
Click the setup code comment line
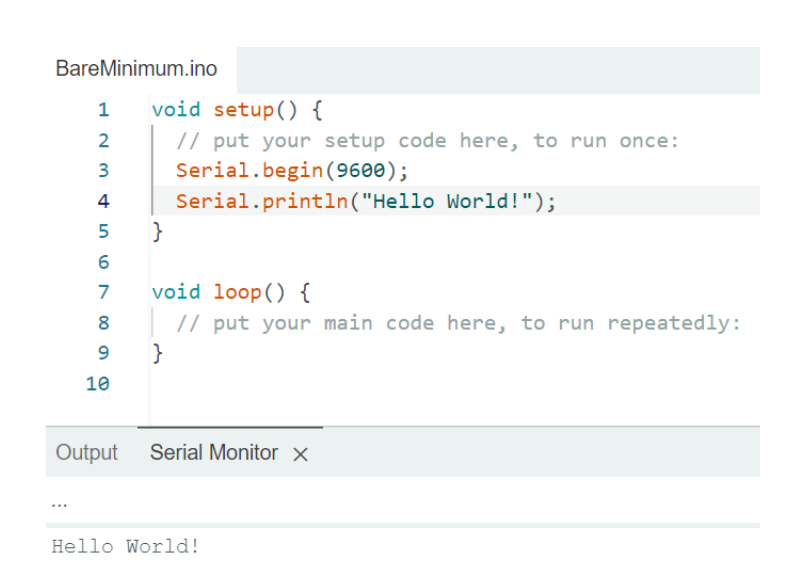427,140
